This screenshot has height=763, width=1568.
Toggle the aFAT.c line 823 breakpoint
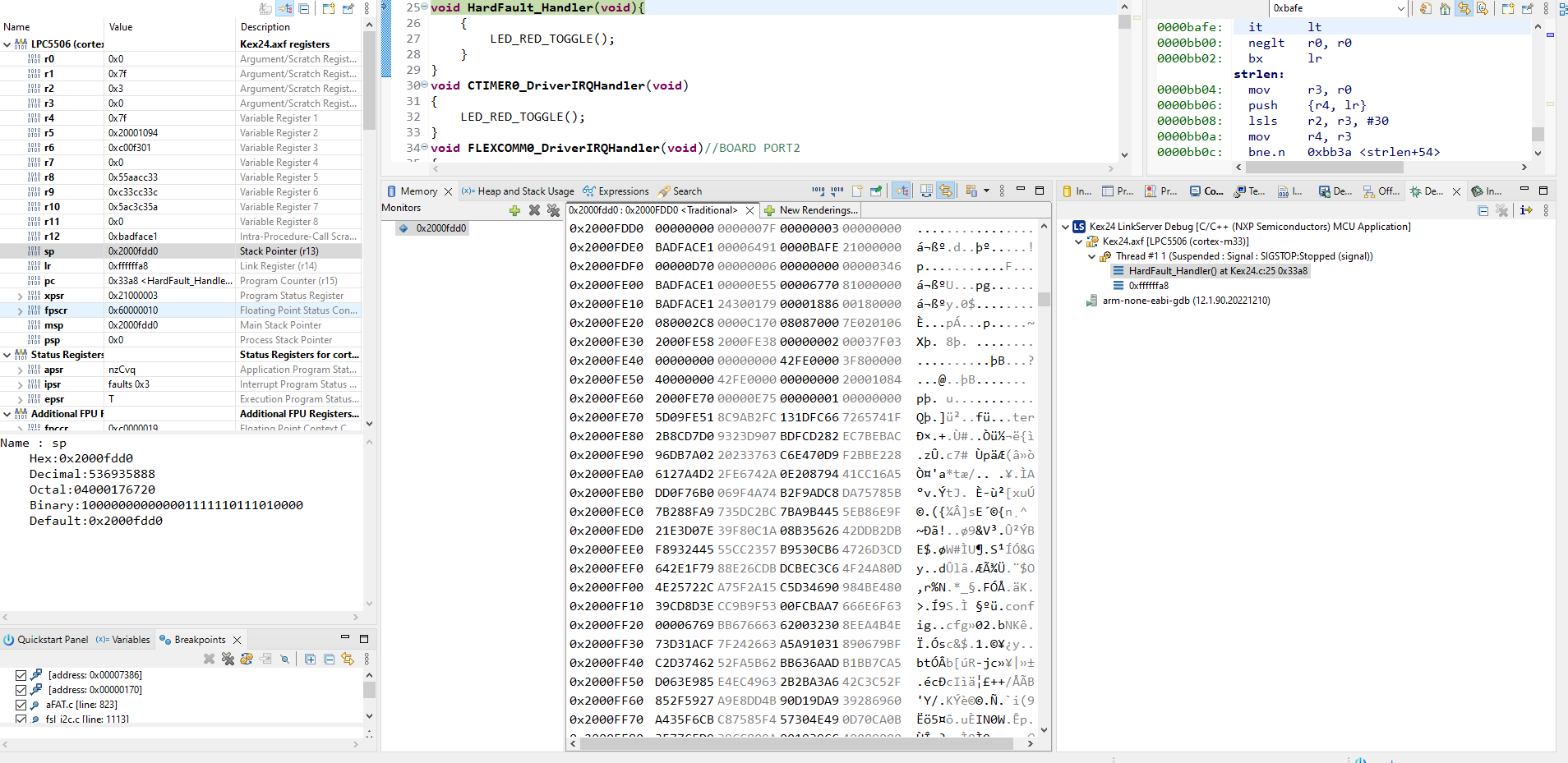pyautogui.click(x=21, y=705)
